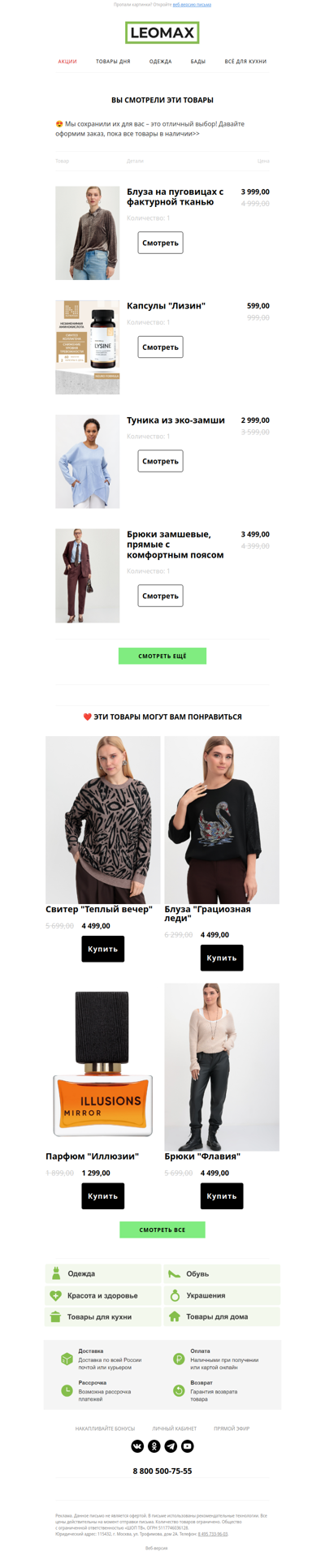Open the Свитер "Теплый вечер" product photo
The image size is (325, 1568).
(x=103, y=820)
